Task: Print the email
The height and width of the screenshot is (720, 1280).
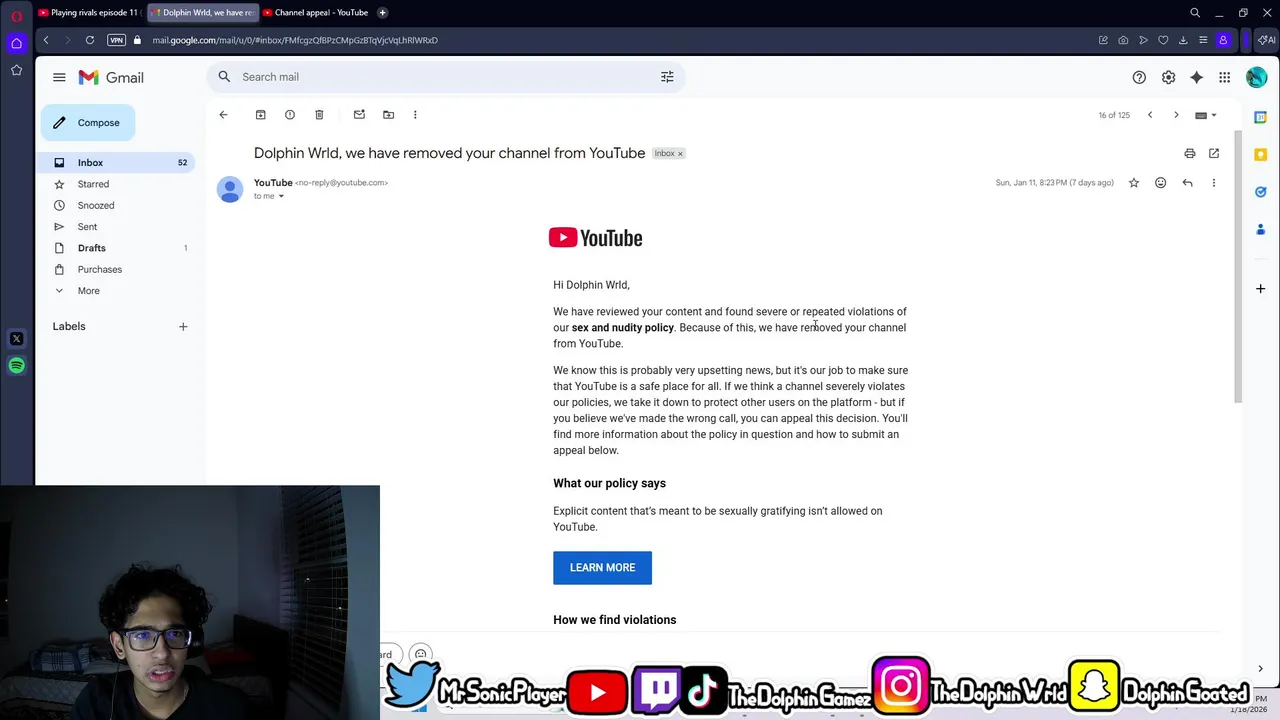Action: click(x=1189, y=153)
